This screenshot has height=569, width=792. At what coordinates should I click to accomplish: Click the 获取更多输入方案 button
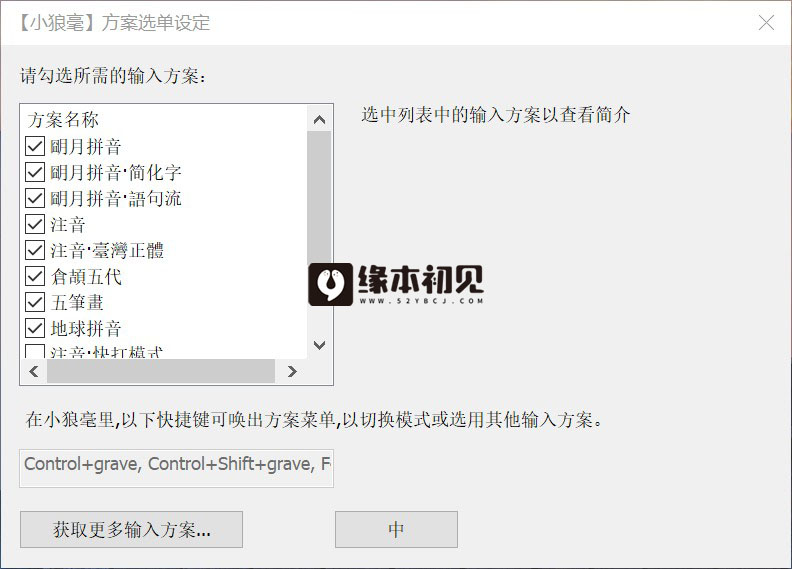point(131,530)
